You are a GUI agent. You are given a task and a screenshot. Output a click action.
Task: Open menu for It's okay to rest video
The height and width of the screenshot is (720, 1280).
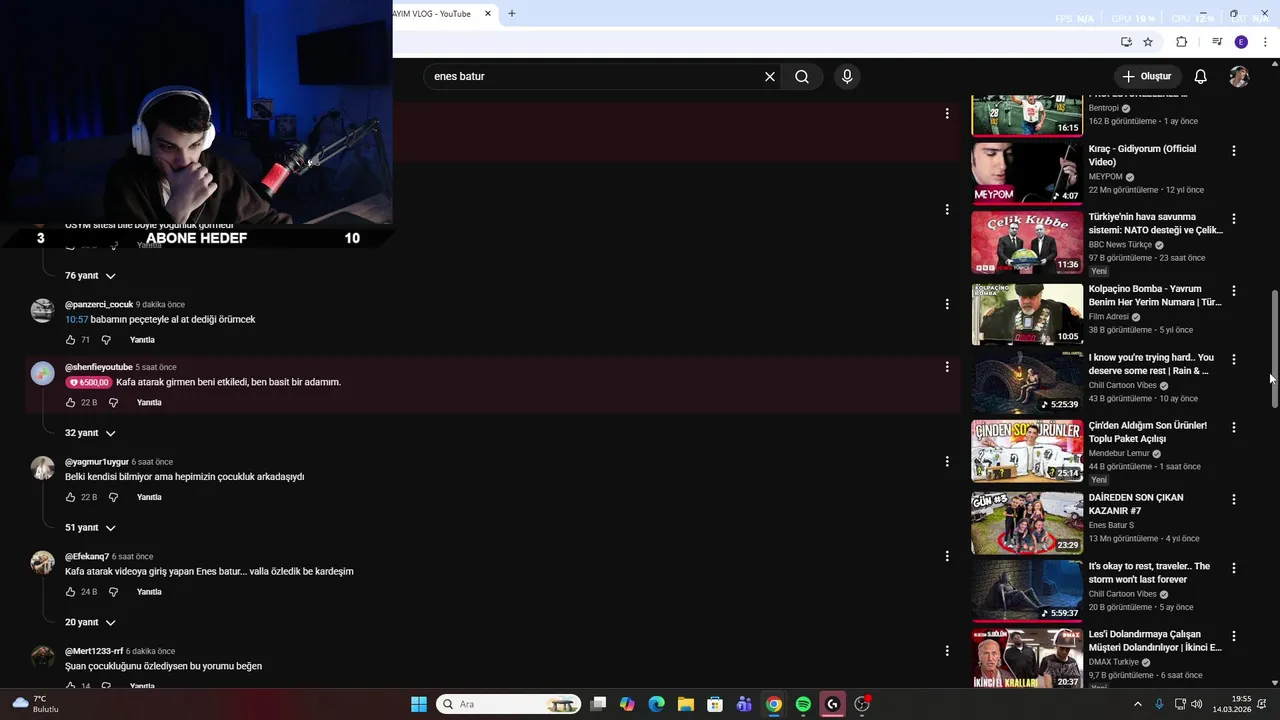click(x=1233, y=568)
